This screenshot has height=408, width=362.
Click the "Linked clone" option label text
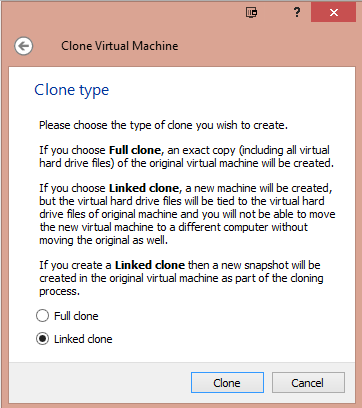point(83,339)
